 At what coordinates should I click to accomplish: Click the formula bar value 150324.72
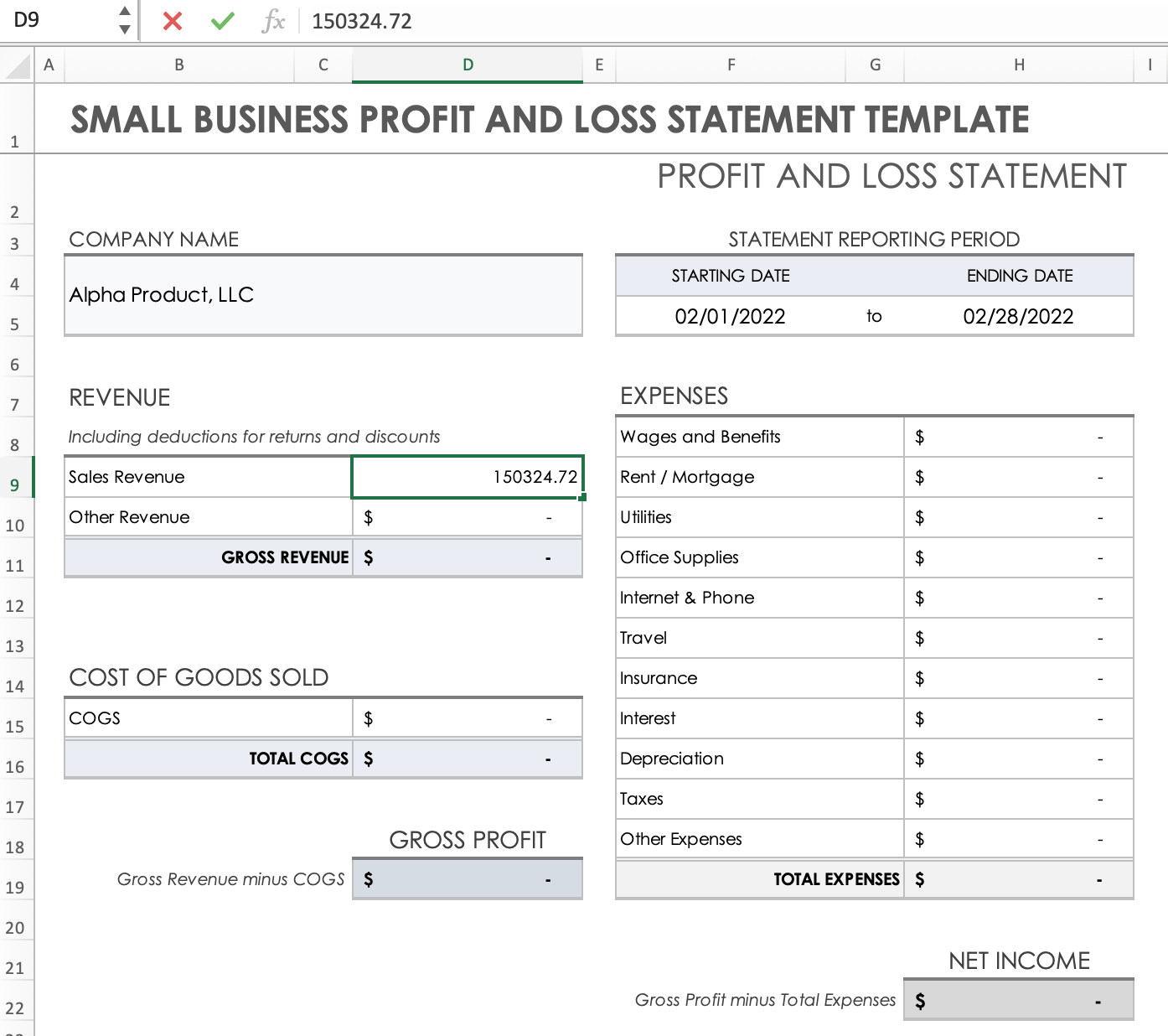coord(362,21)
